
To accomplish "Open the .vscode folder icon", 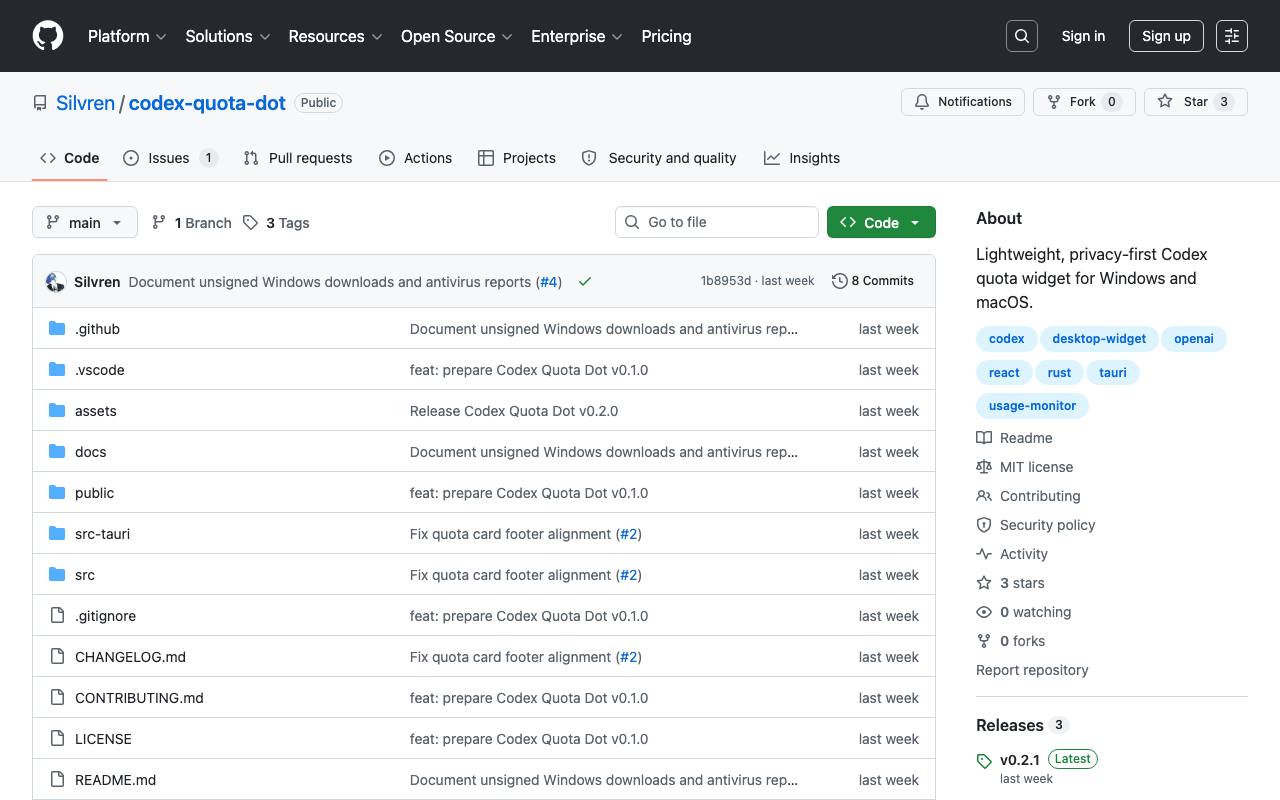I will [x=57, y=370].
